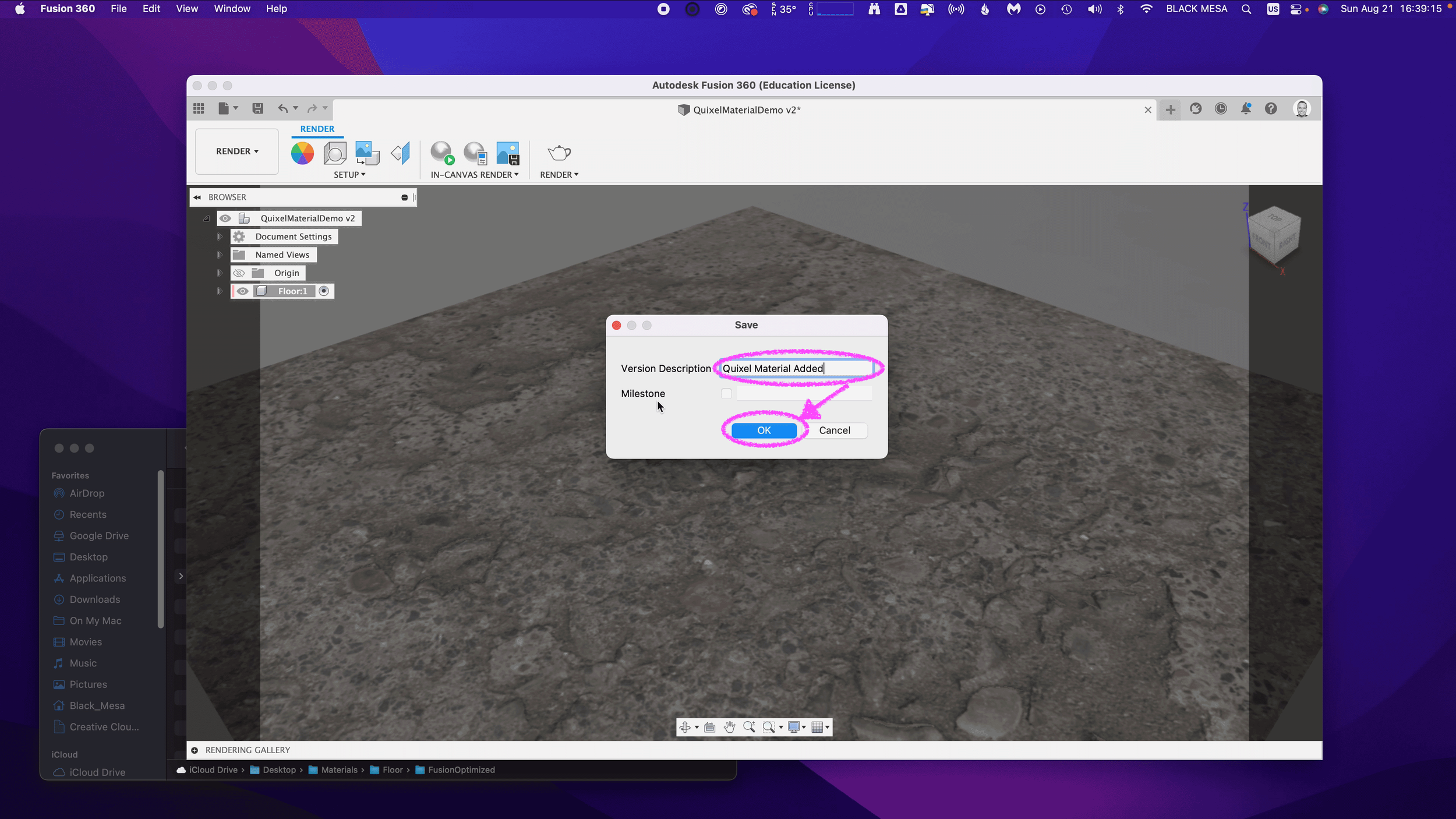
Task: Expand the Origin node
Action: [x=220, y=273]
